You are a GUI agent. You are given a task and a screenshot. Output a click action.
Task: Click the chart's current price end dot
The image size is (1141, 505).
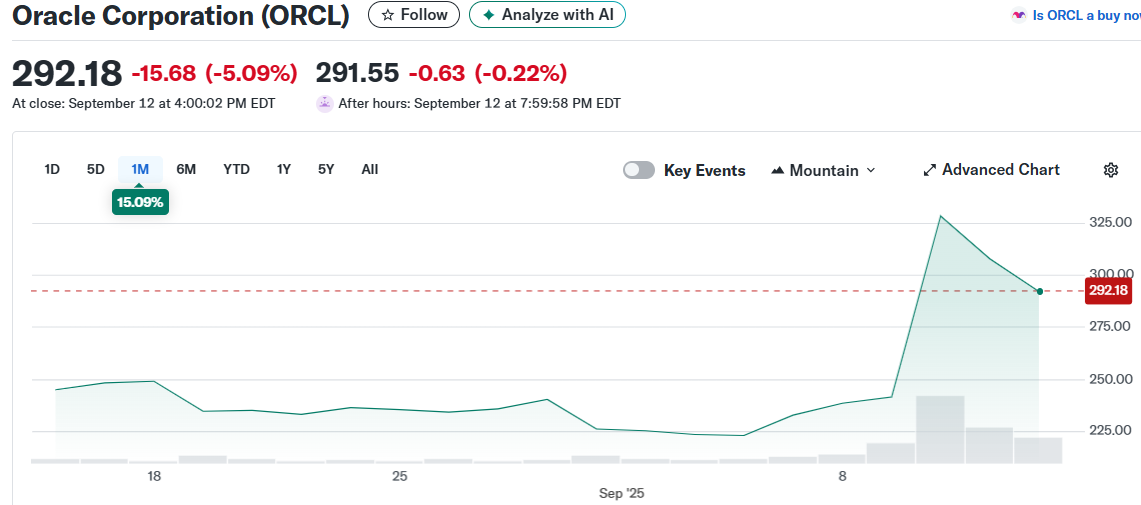tap(1039, 291)
